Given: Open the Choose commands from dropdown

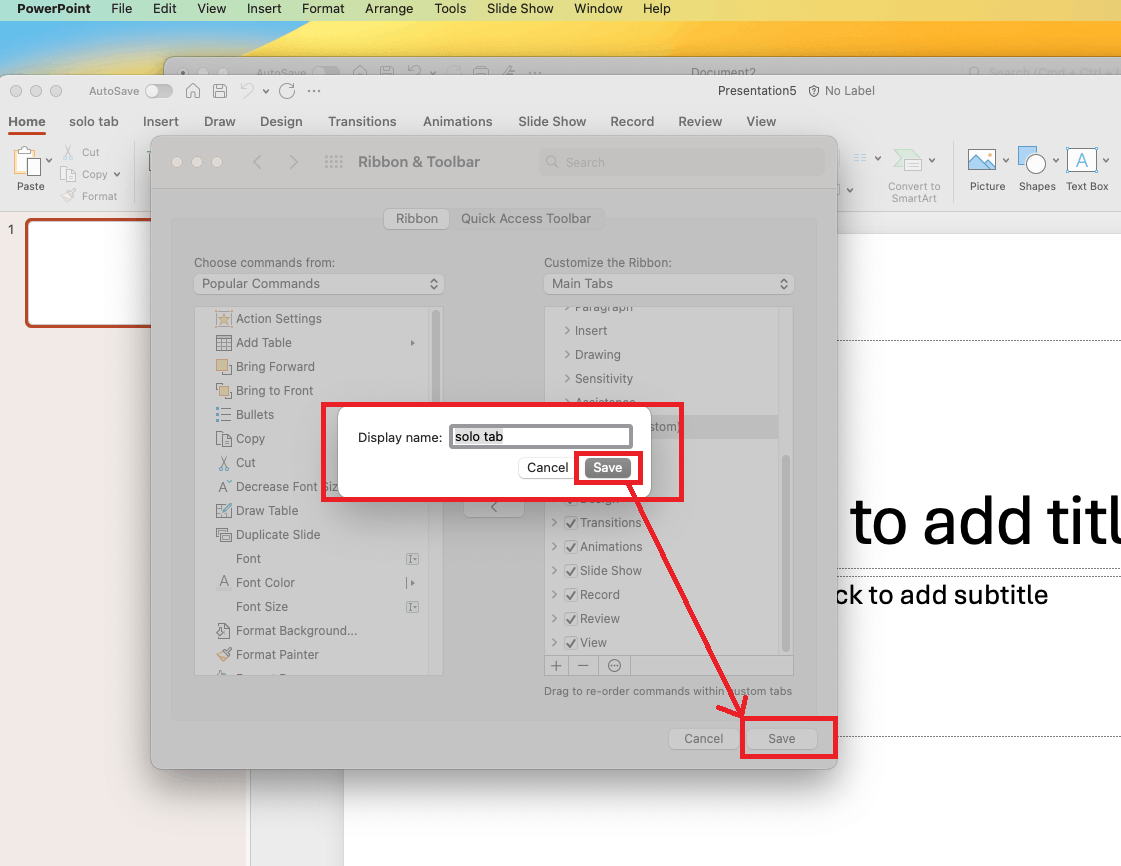Looking at the screenshot, I should coord(319,284).
